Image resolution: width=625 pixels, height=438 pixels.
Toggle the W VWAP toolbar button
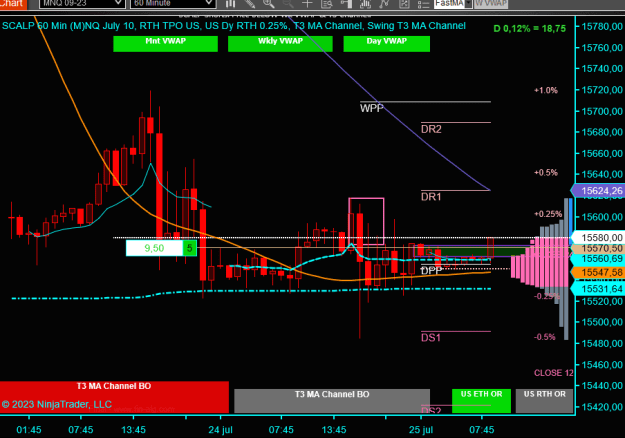pyautogui.click(x=491, y=4)
